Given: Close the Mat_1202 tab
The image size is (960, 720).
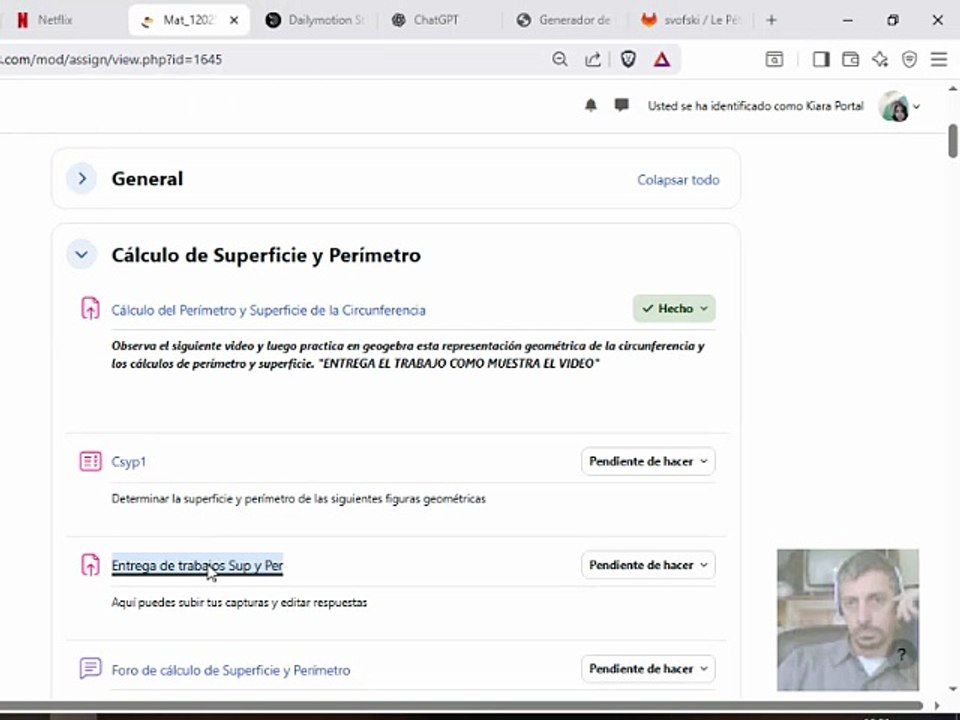Looking at the screenshot, I should point(234,20).
